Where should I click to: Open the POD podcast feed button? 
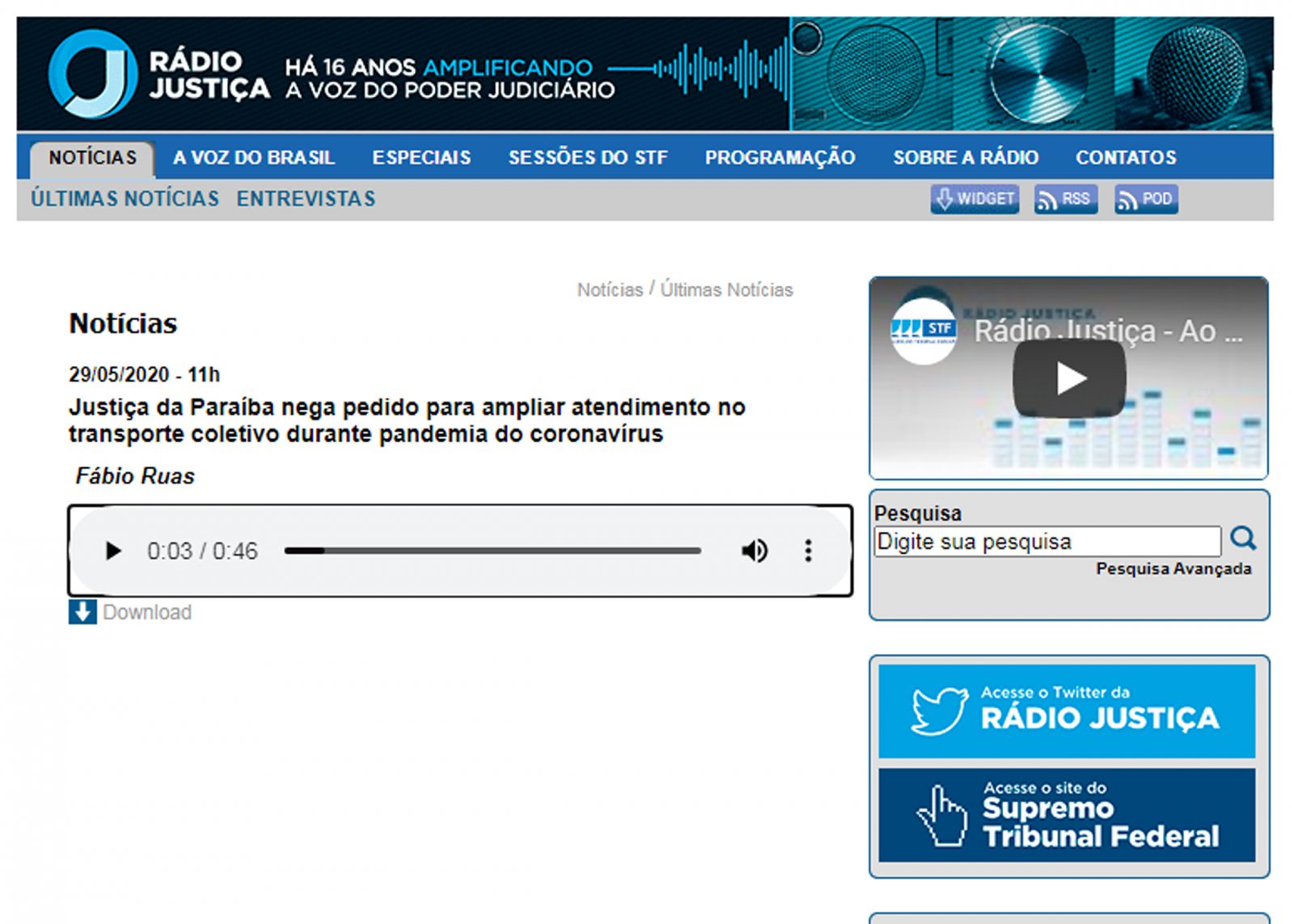coord(1146,199)
